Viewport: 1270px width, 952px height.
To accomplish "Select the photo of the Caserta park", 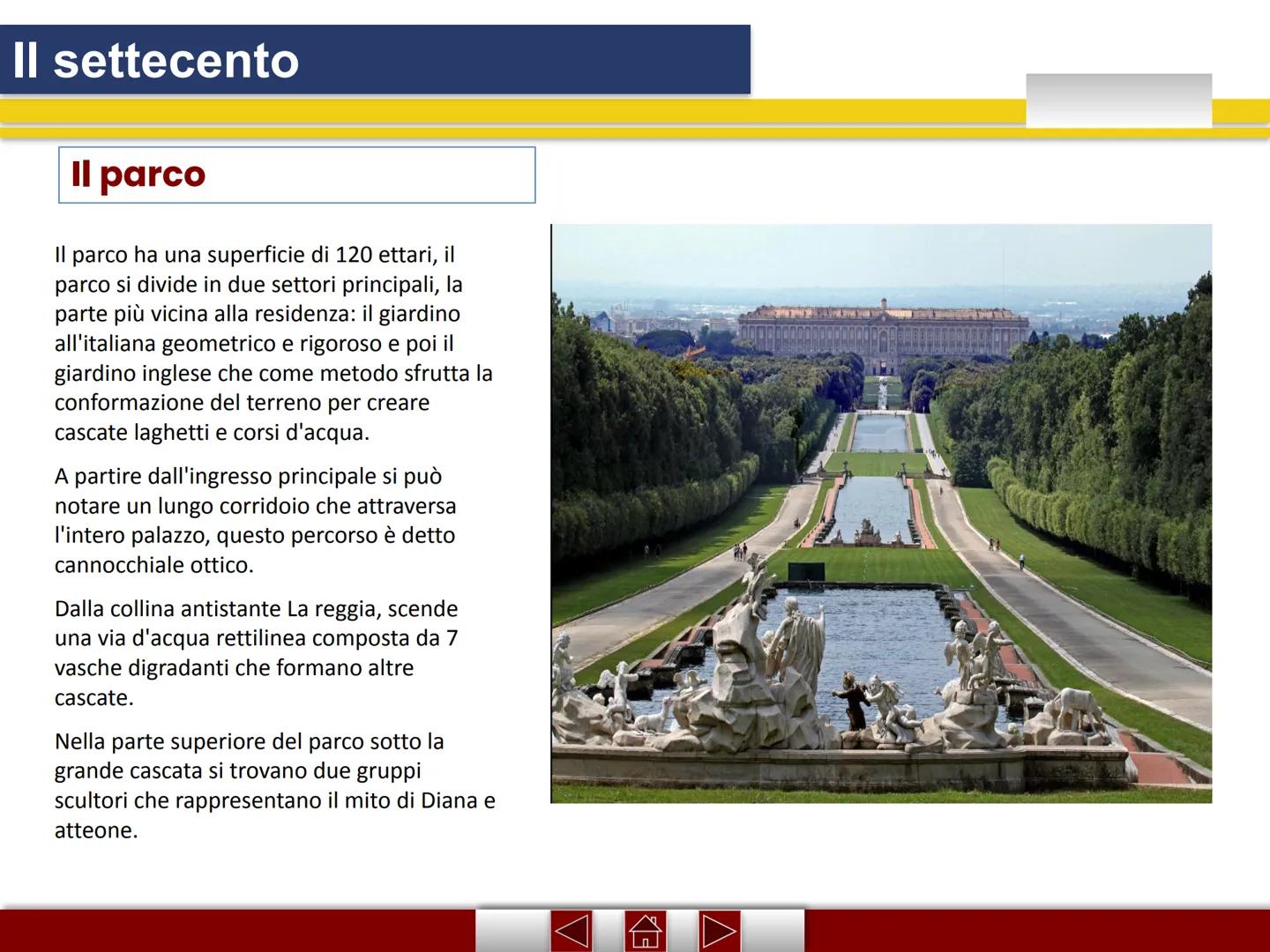I will click(882, 511).
